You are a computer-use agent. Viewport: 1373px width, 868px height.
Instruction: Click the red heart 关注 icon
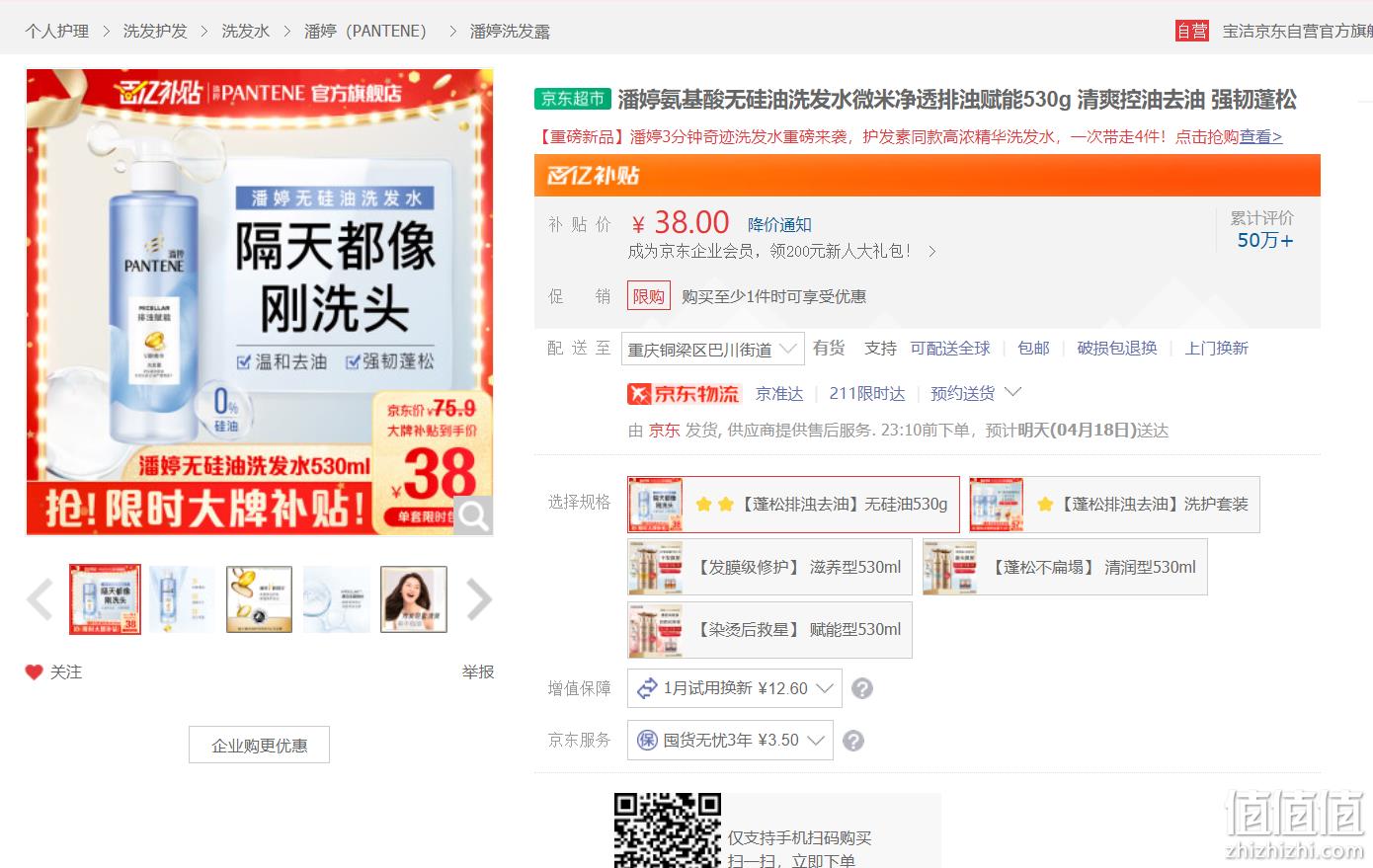[x=34, y=672]
